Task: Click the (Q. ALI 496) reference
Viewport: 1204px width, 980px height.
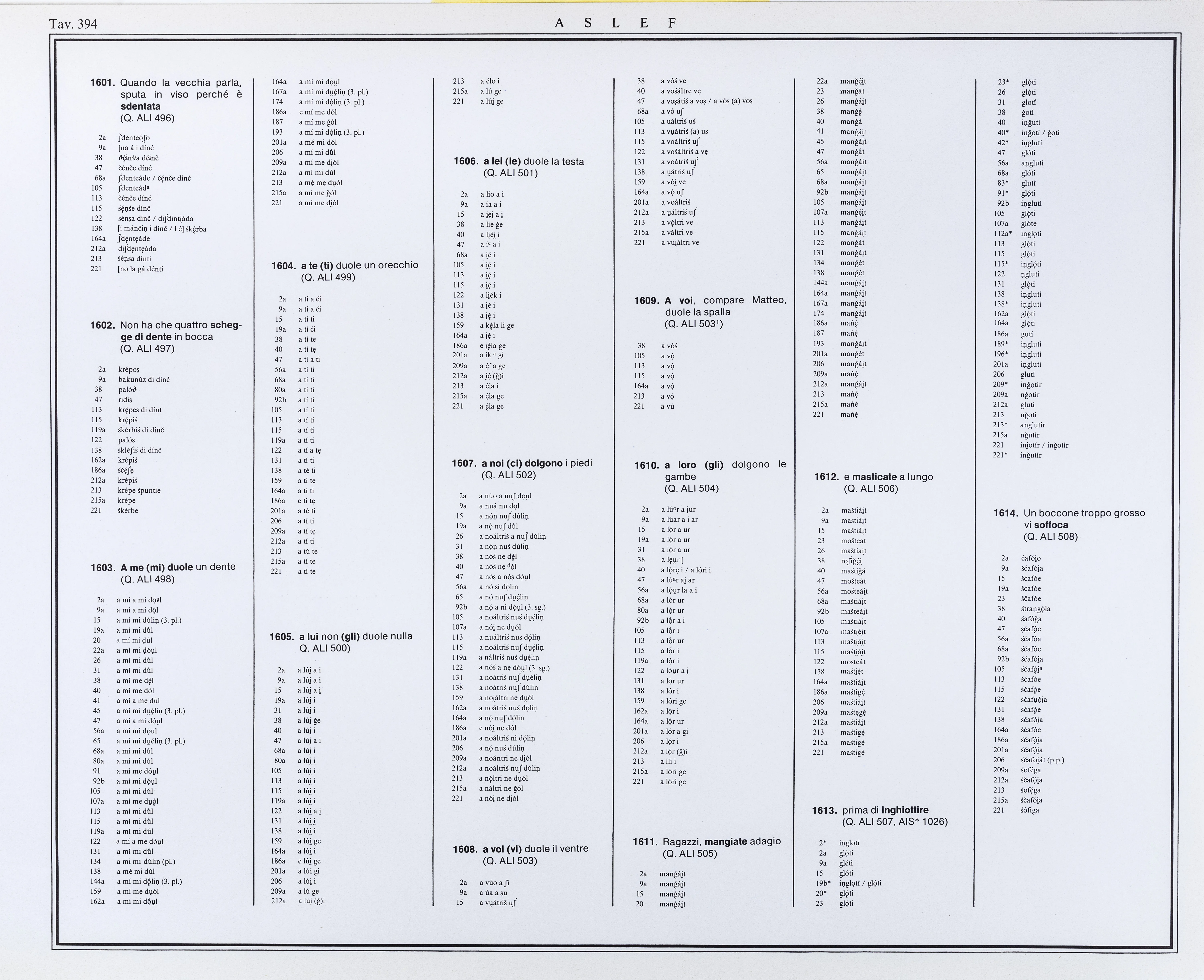Action: click(147, 118)
